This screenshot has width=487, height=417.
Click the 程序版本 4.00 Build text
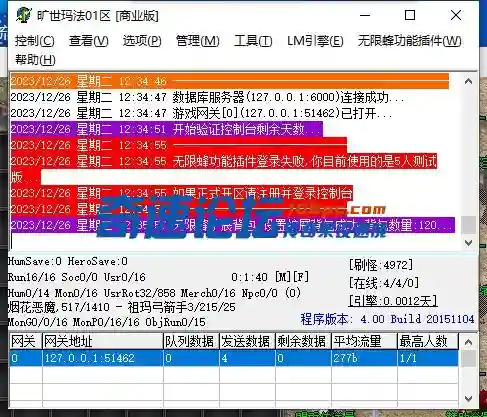387,319
